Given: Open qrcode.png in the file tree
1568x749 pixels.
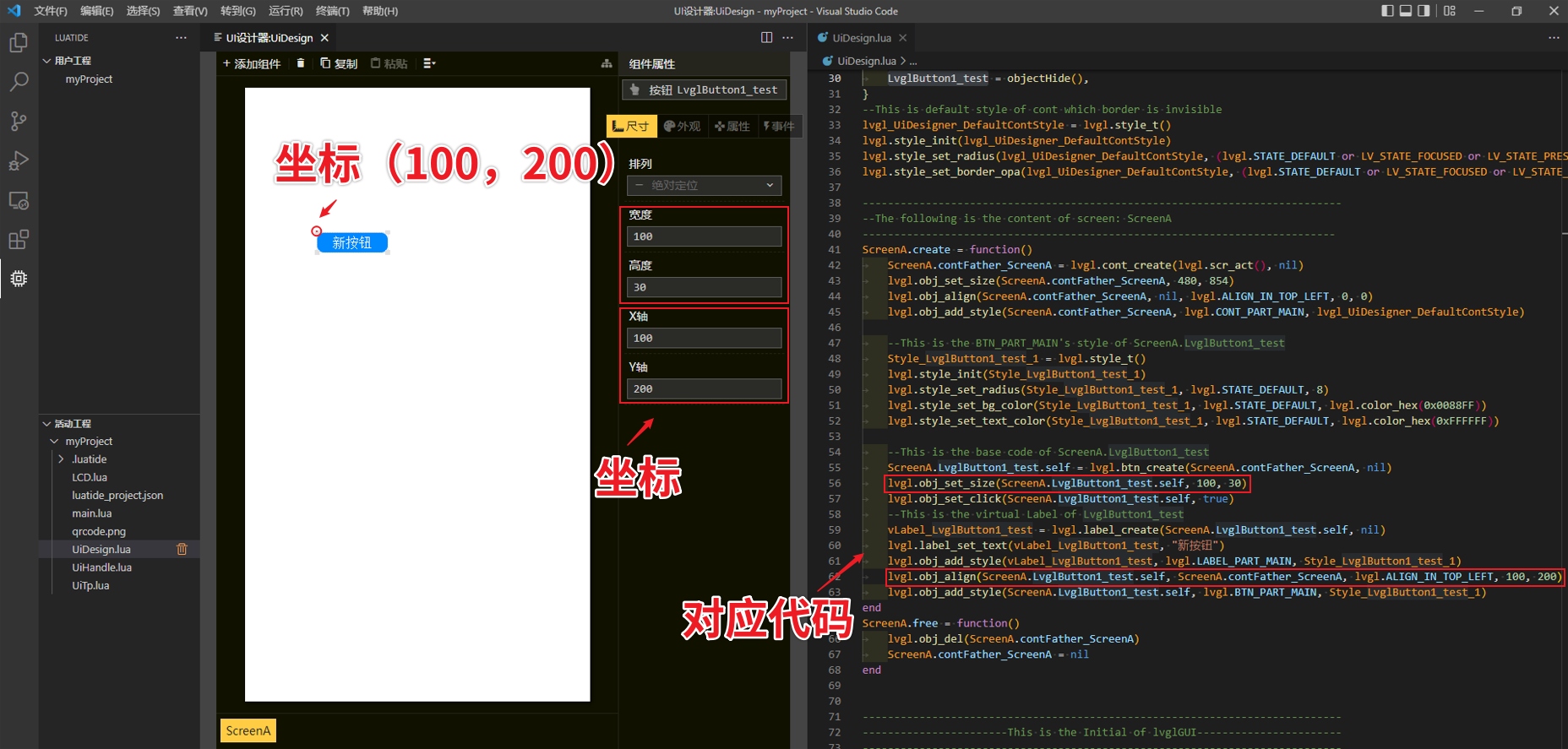Looking at the screenshot, I should click(99, 531).
